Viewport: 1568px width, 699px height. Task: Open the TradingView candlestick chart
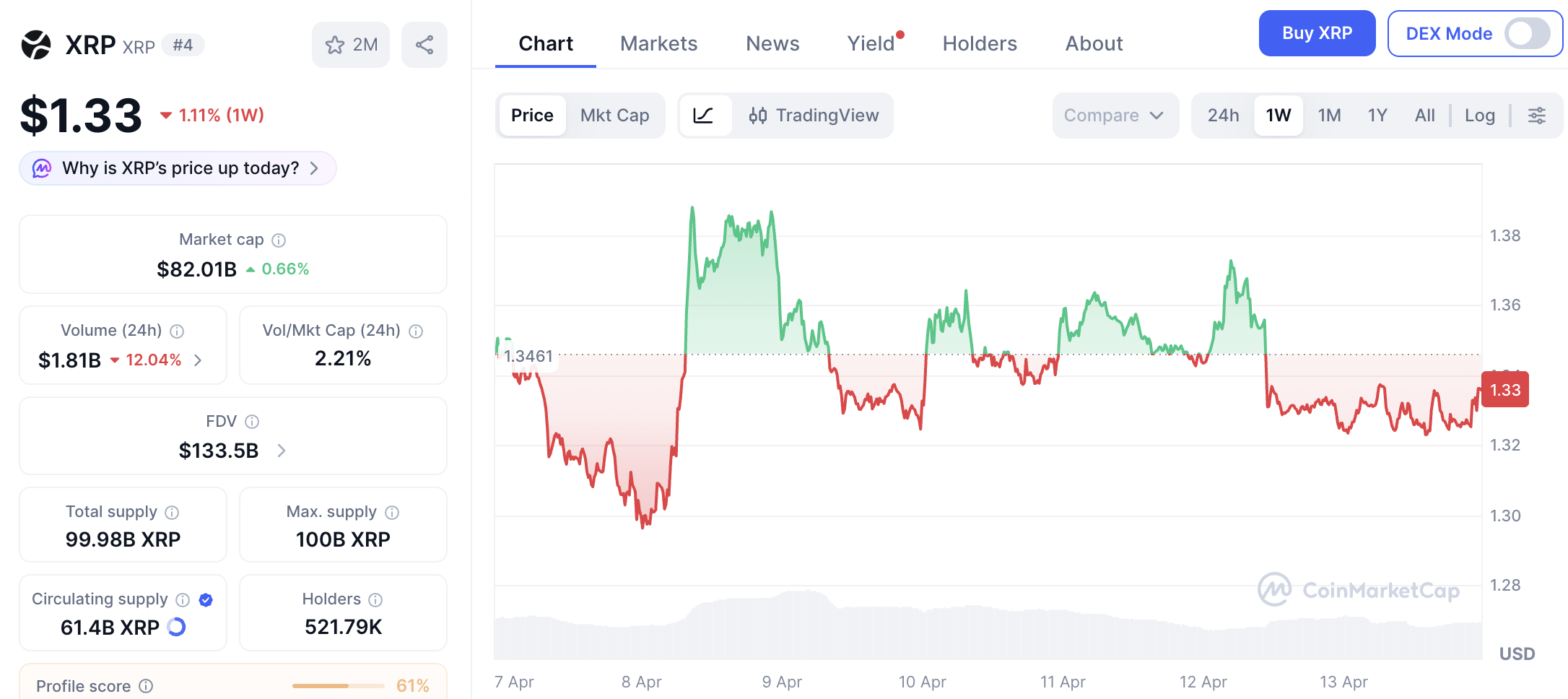[x=814, y=116]
